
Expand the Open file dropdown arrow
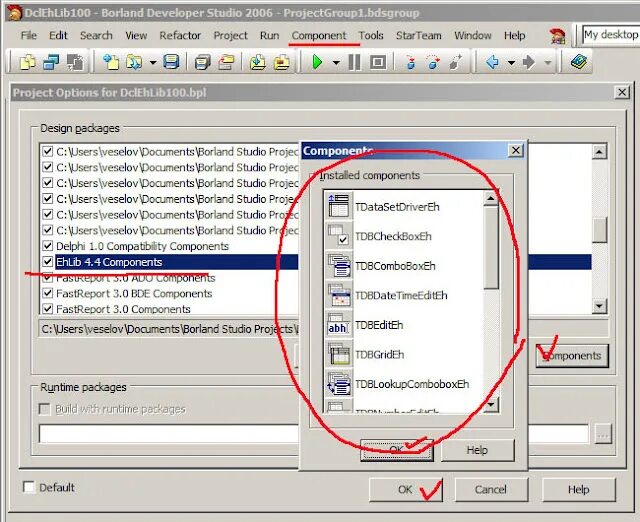pyautogui.click(x=152, y=62)
